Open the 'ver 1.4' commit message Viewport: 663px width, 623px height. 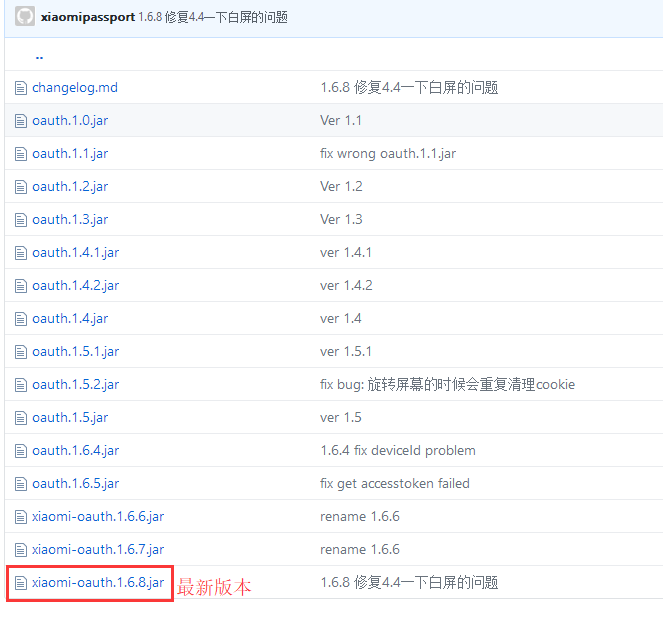tap(341, 319)
